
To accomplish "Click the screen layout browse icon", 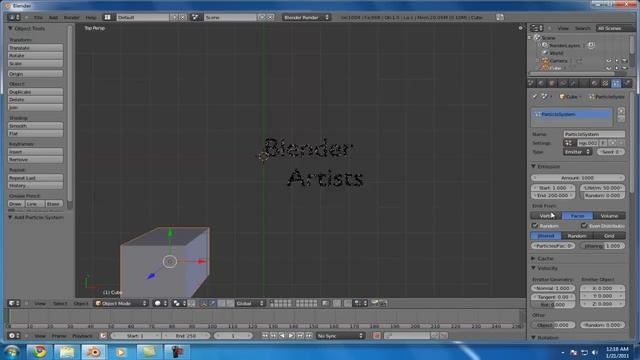I will 107,17.
